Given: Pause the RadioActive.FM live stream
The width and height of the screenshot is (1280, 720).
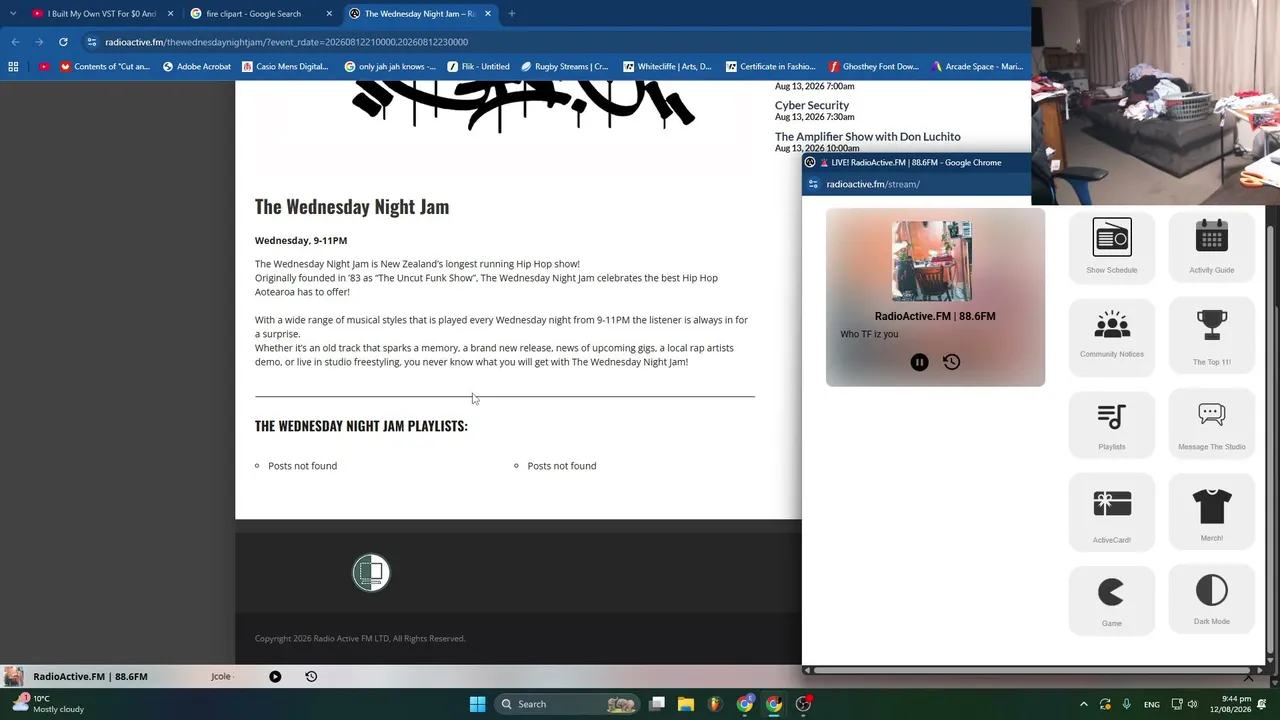Looking at the screenshot, I should coord(919,362).
